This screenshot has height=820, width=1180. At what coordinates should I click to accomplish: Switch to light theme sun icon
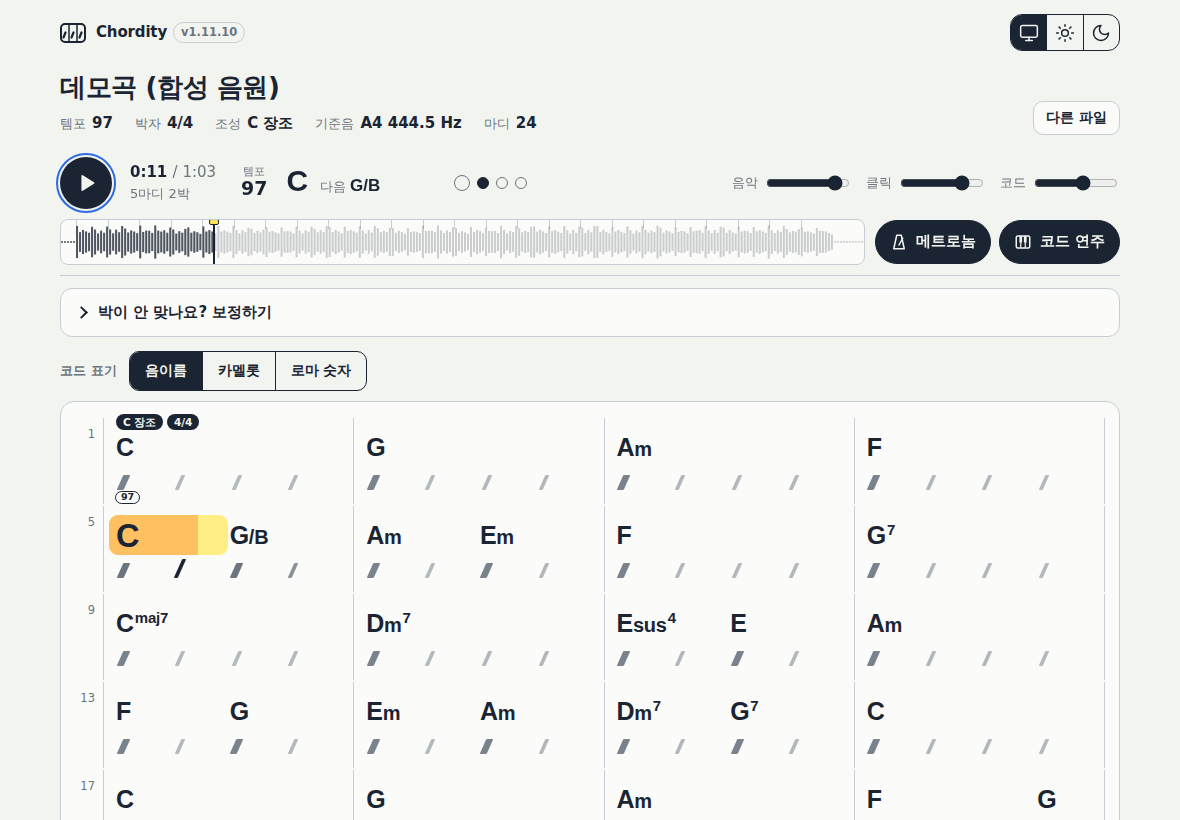click(1065, 32)
